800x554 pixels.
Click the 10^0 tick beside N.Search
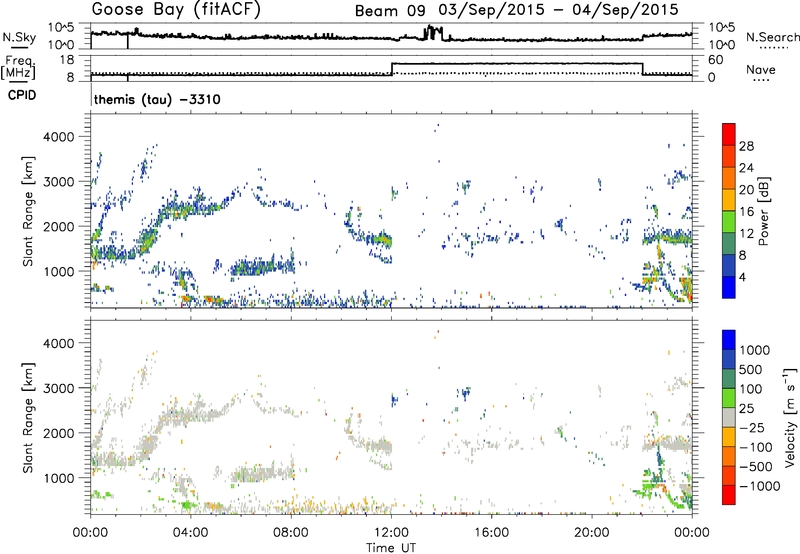coord(722,45)
